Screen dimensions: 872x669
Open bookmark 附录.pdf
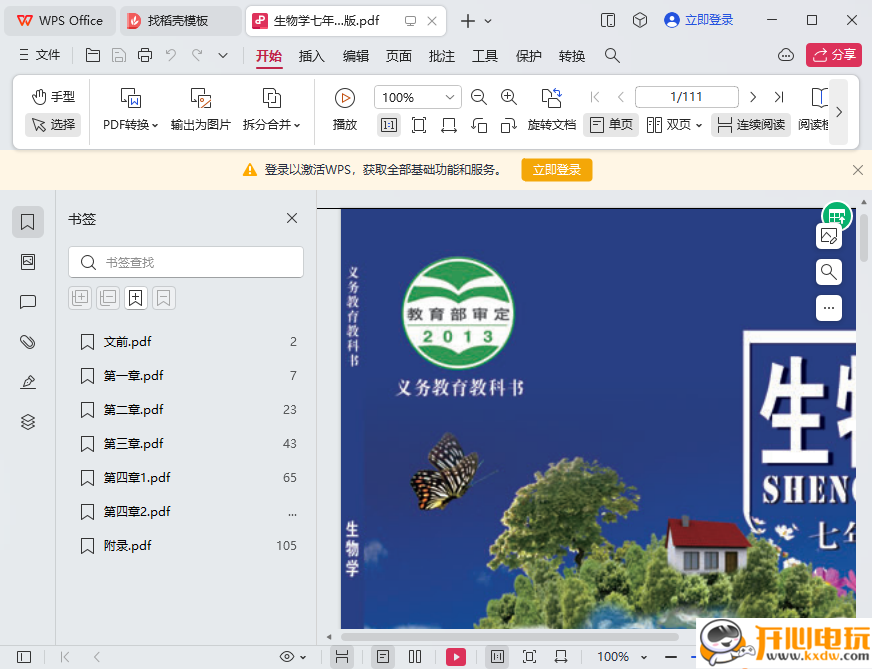pos(188,546)
